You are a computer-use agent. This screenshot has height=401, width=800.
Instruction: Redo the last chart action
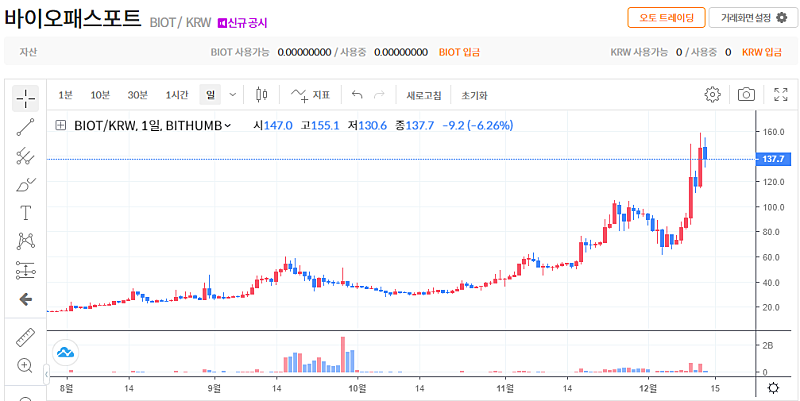(379, 95)
